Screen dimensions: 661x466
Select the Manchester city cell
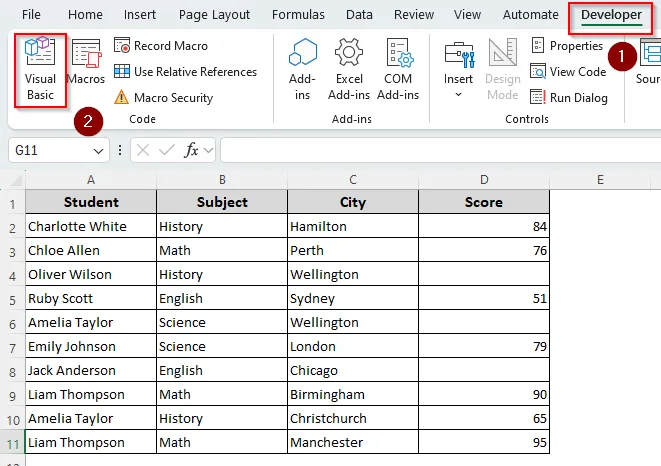353,442
